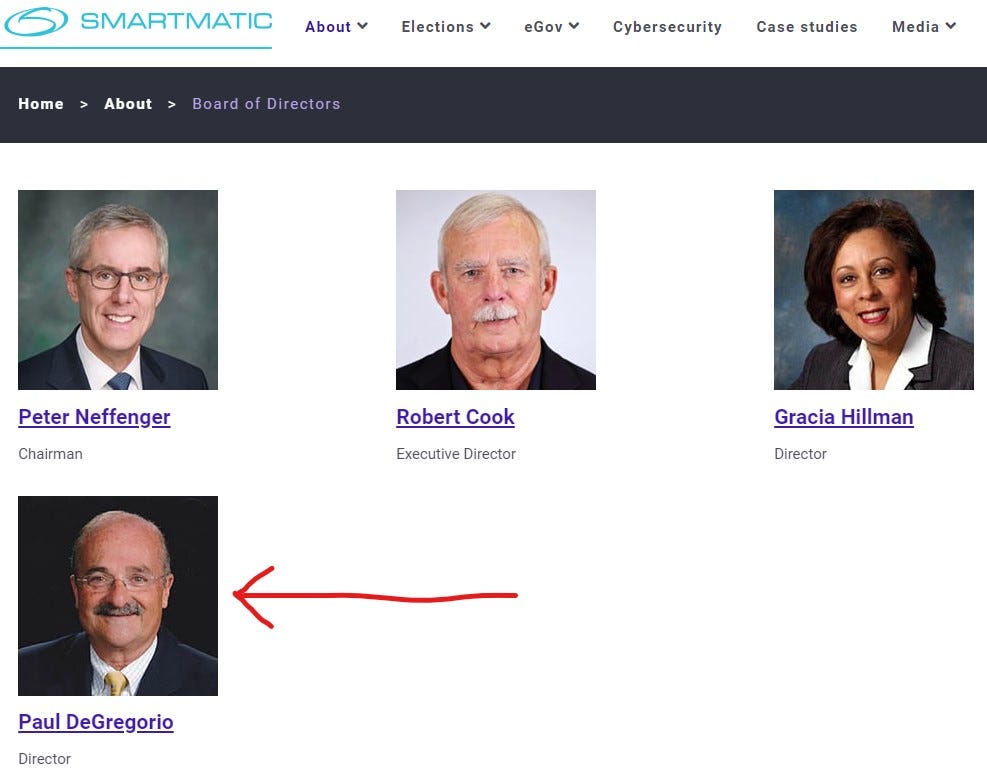Expand the Elections menu chevron

[485, 26]
